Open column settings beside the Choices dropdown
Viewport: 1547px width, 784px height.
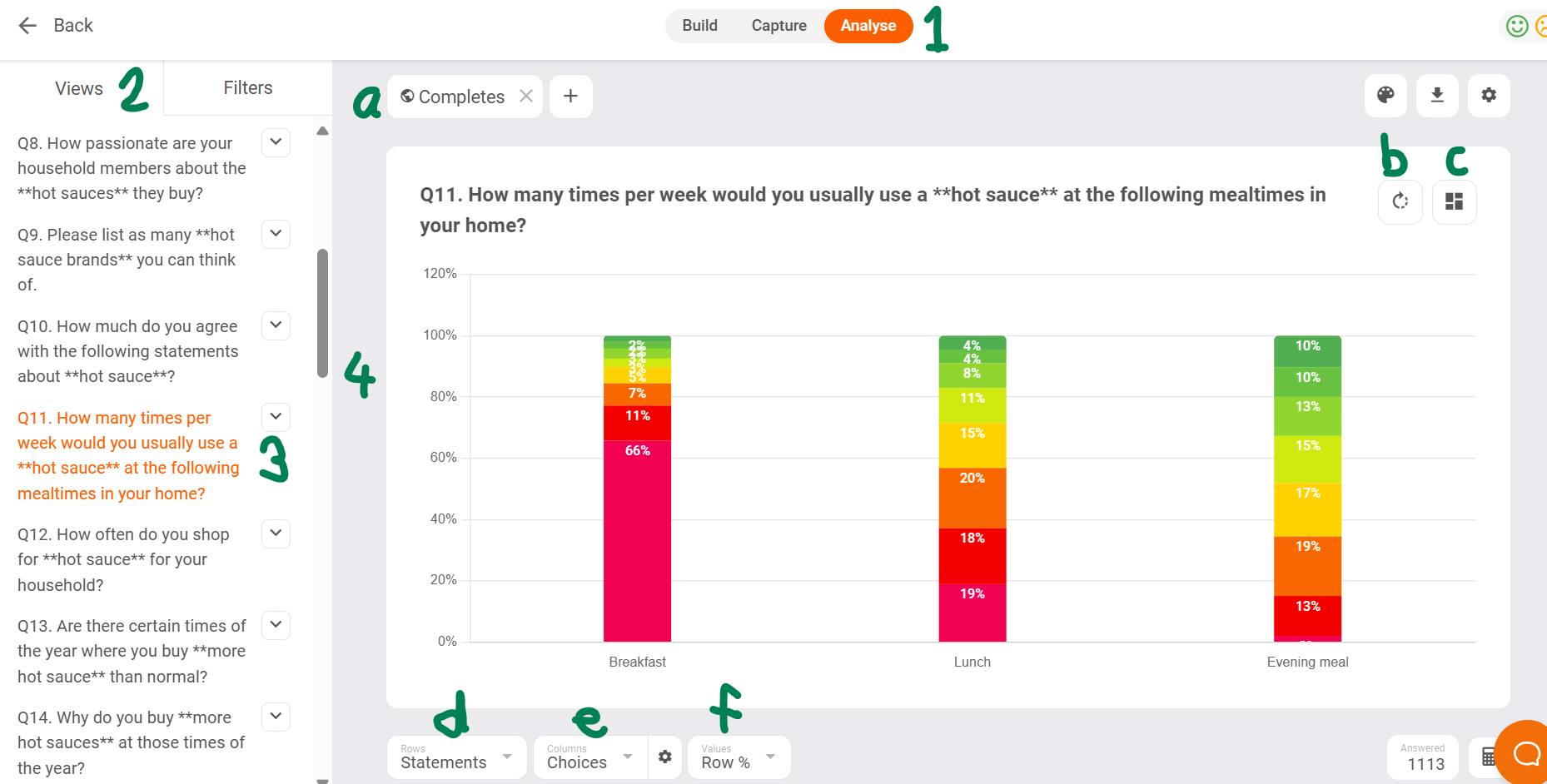[664, 757]
